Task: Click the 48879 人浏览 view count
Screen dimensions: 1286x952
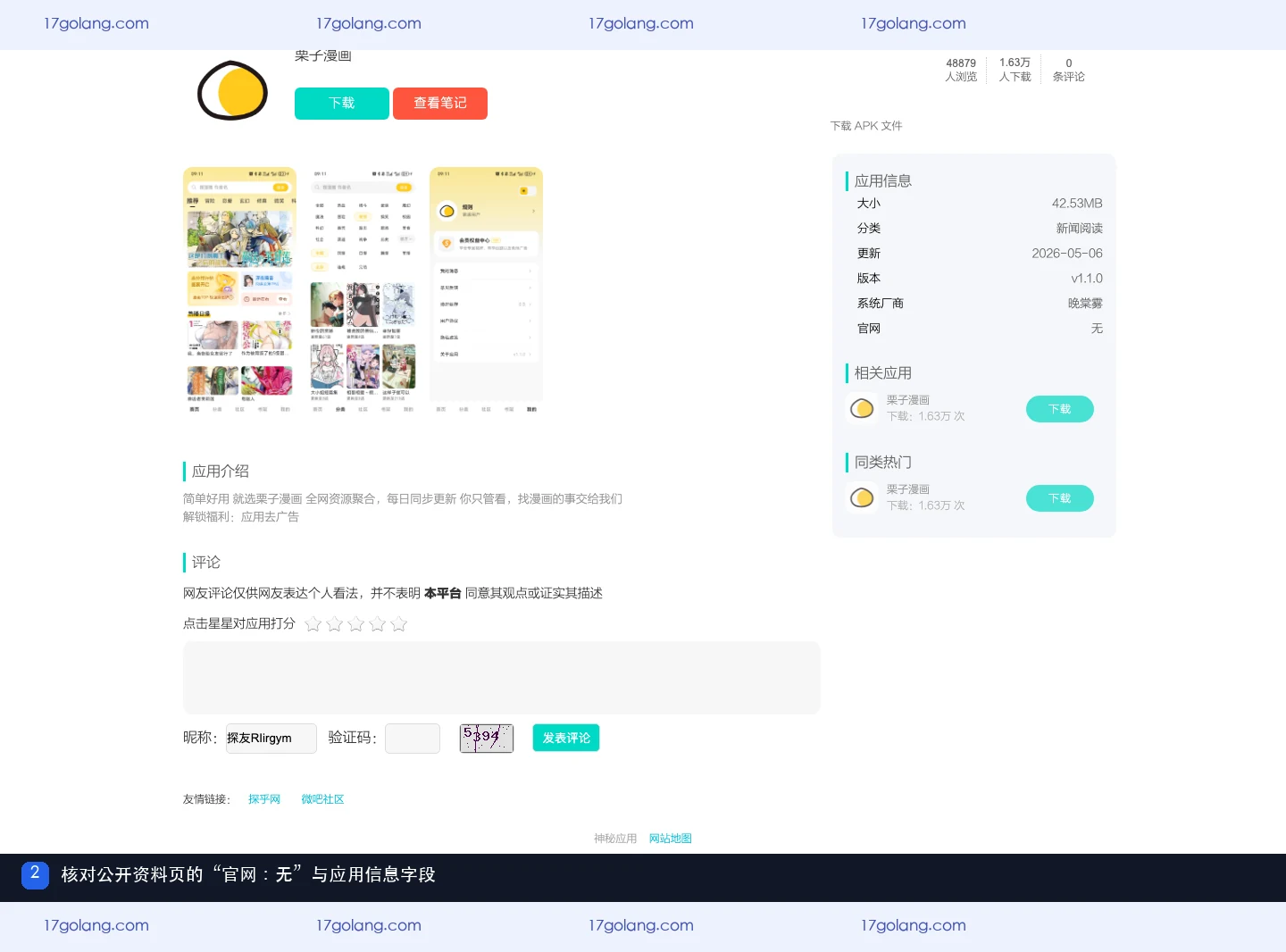Action: [961, 70]
